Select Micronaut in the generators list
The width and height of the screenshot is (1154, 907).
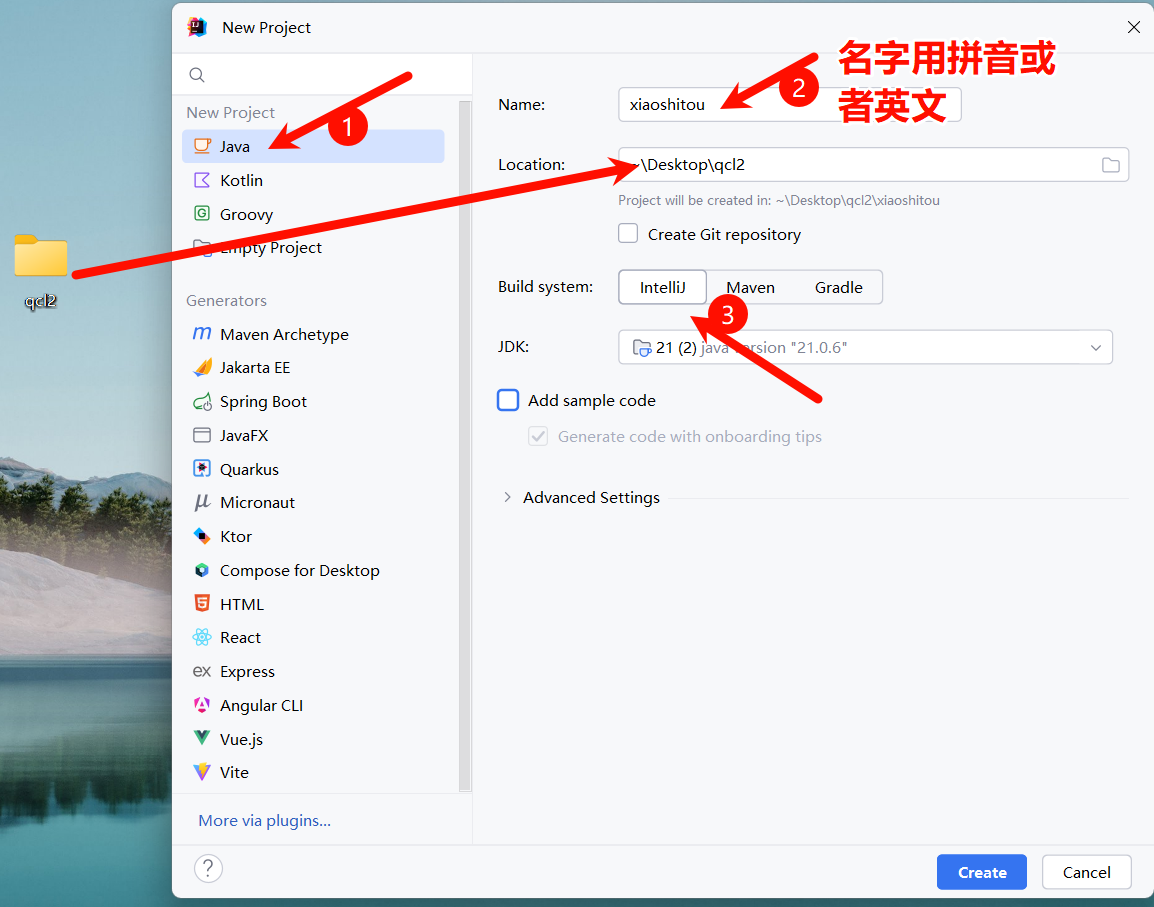[x=313, y=503]
